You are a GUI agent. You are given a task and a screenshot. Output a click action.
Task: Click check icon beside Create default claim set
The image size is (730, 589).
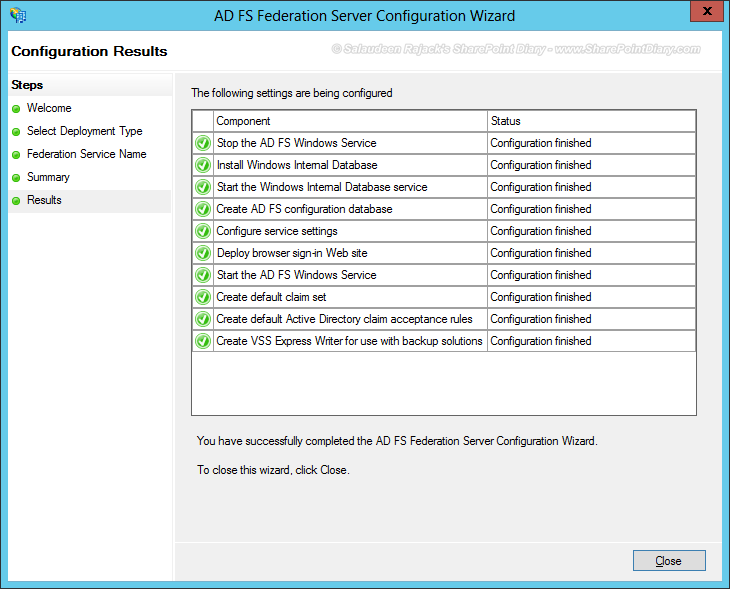pos(203,297)
